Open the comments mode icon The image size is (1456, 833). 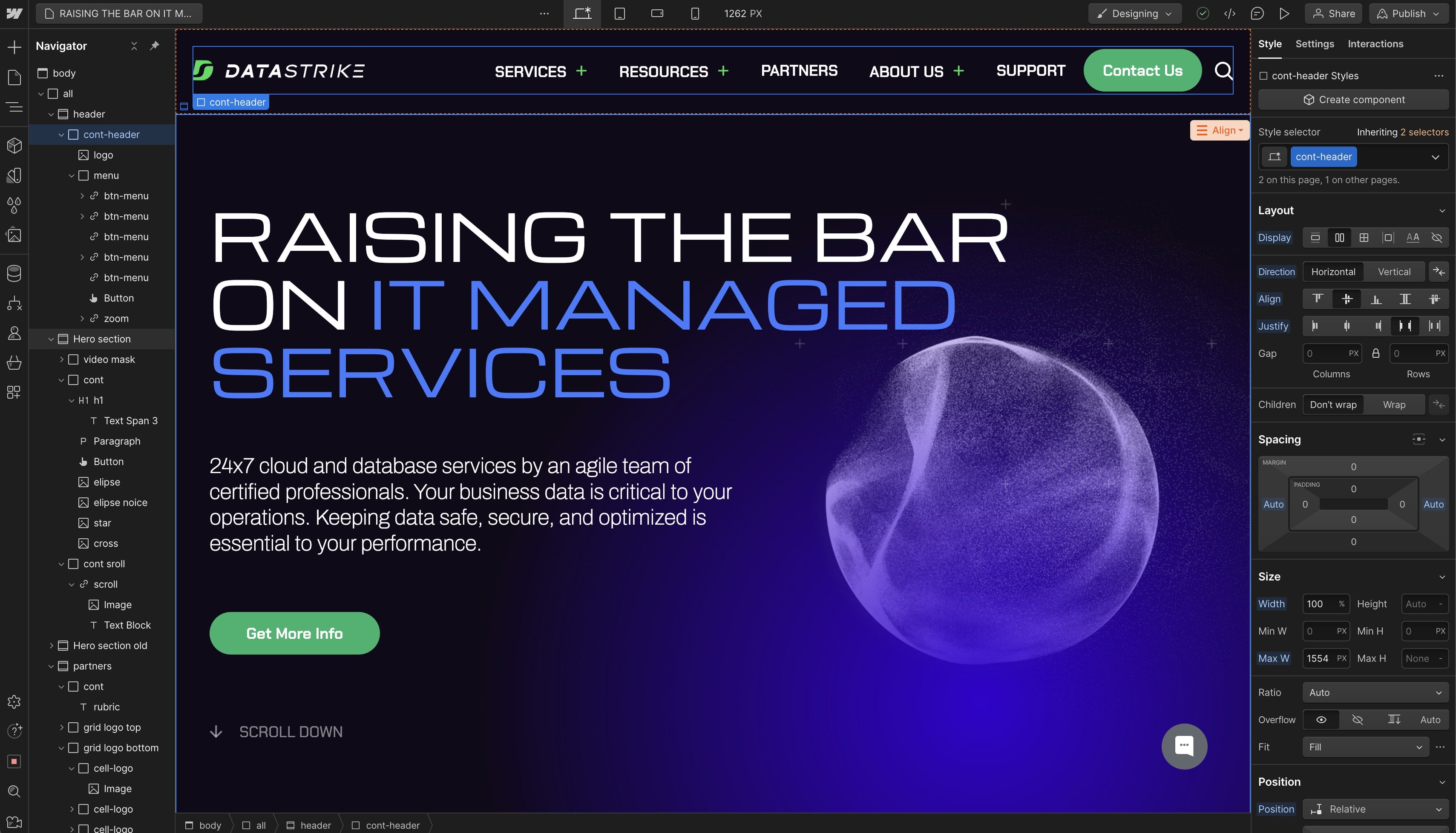pyautogui.click(x=1257, y=13)
